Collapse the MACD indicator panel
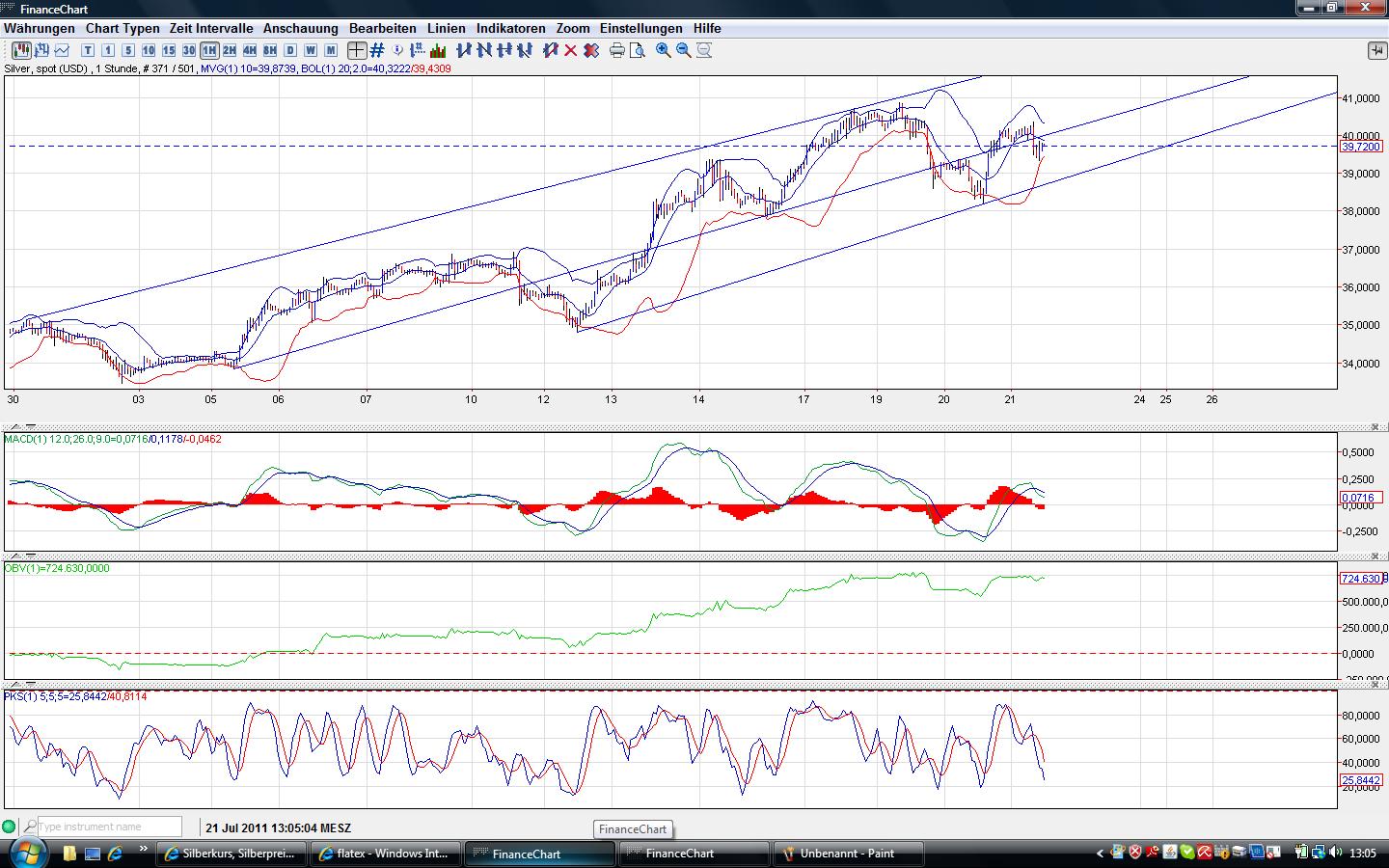The image size is (1389, 868). (x=31, y=425)
